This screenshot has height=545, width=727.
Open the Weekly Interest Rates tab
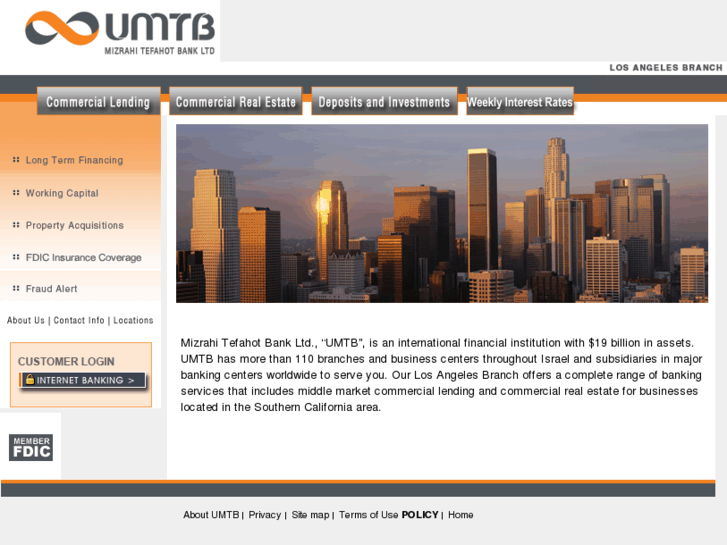(x=520, y=101)
